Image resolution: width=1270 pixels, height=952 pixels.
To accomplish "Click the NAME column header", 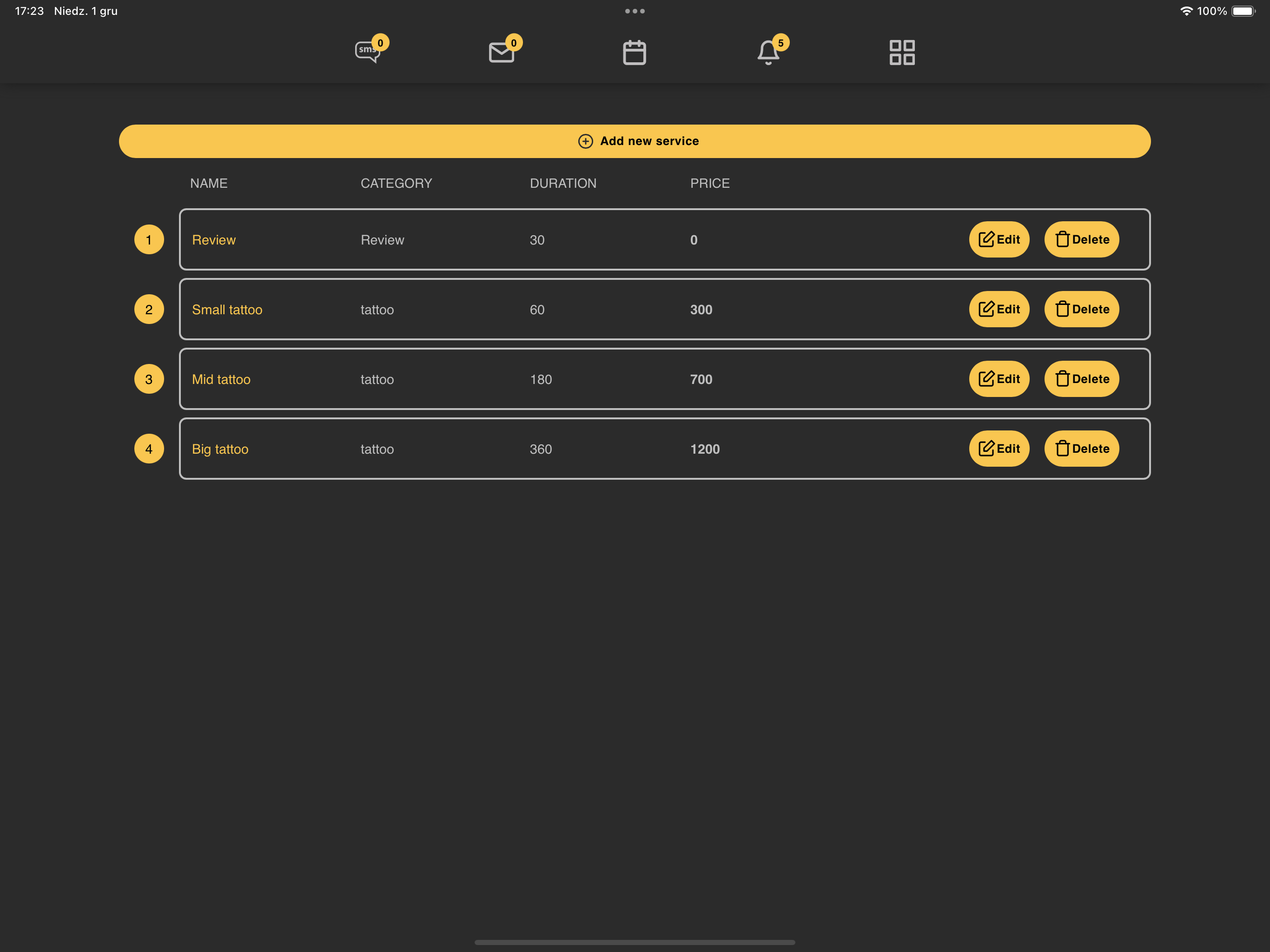I will point(209,183).
